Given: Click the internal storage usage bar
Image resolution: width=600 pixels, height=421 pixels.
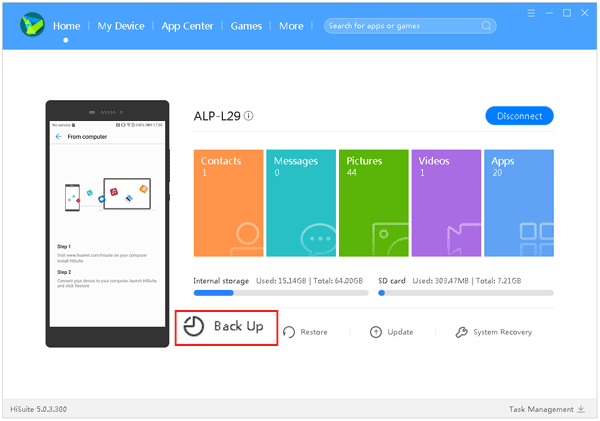Looking at the screenshot, I should (x=281, y=293).
